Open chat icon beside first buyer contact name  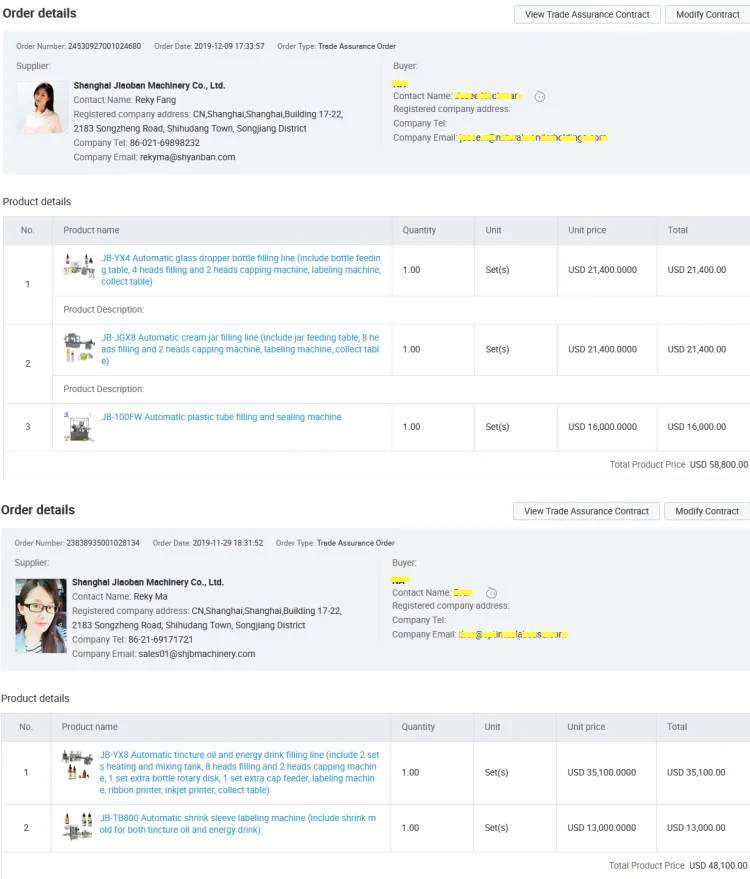(539, 96)
